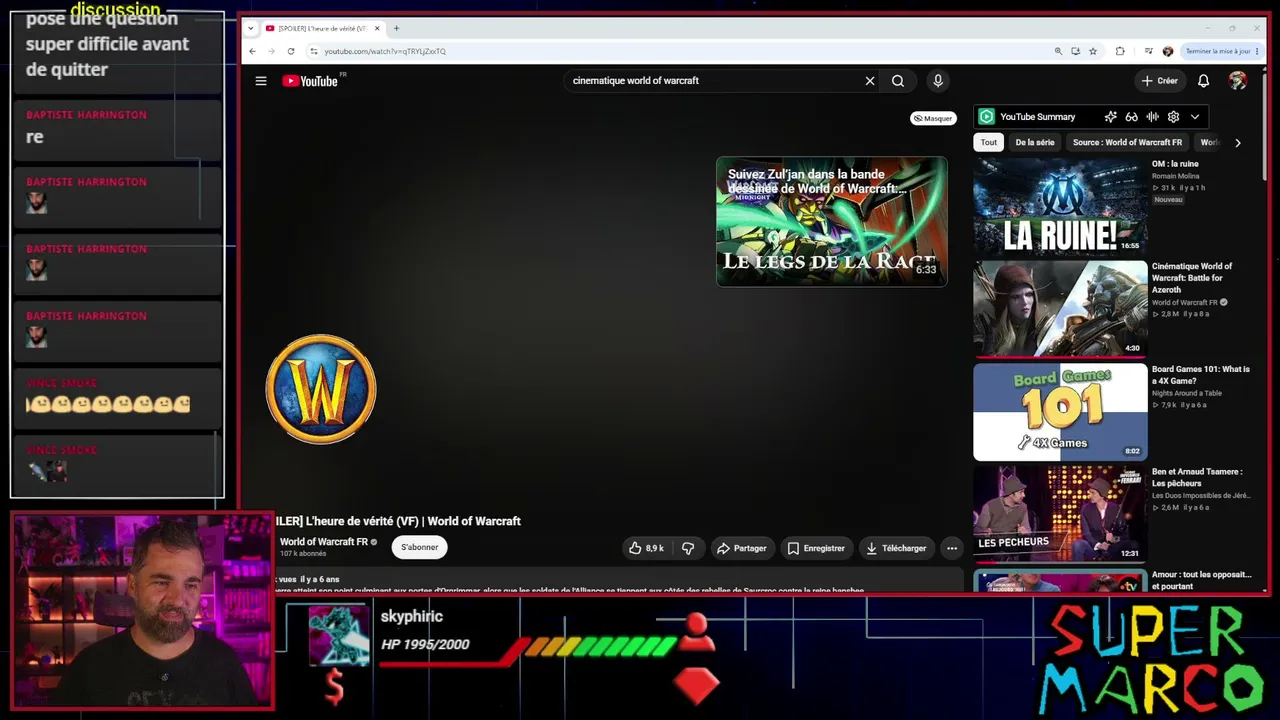Open the OM : la ruine video thumbnail

(1060, 206)
